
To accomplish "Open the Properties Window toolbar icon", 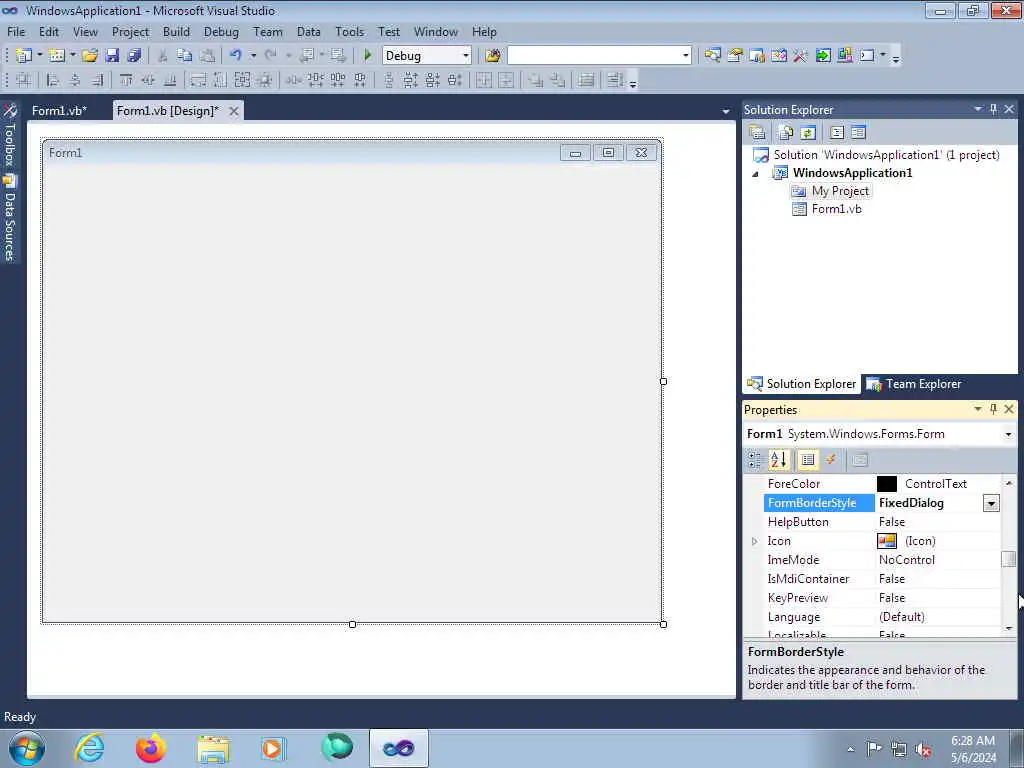I will pos(735,56).
